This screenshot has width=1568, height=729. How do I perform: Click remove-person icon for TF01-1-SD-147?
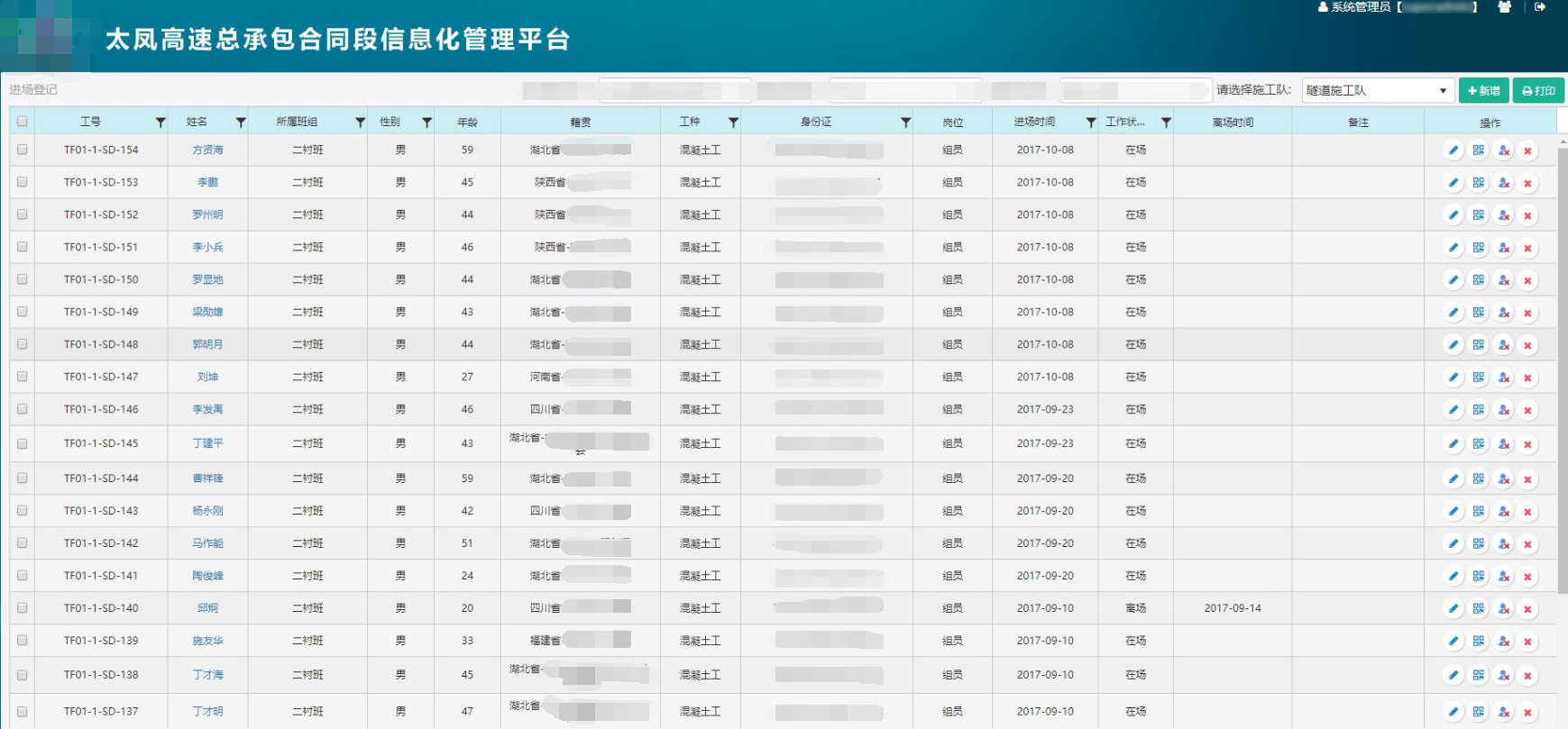tap(1503, 378)
